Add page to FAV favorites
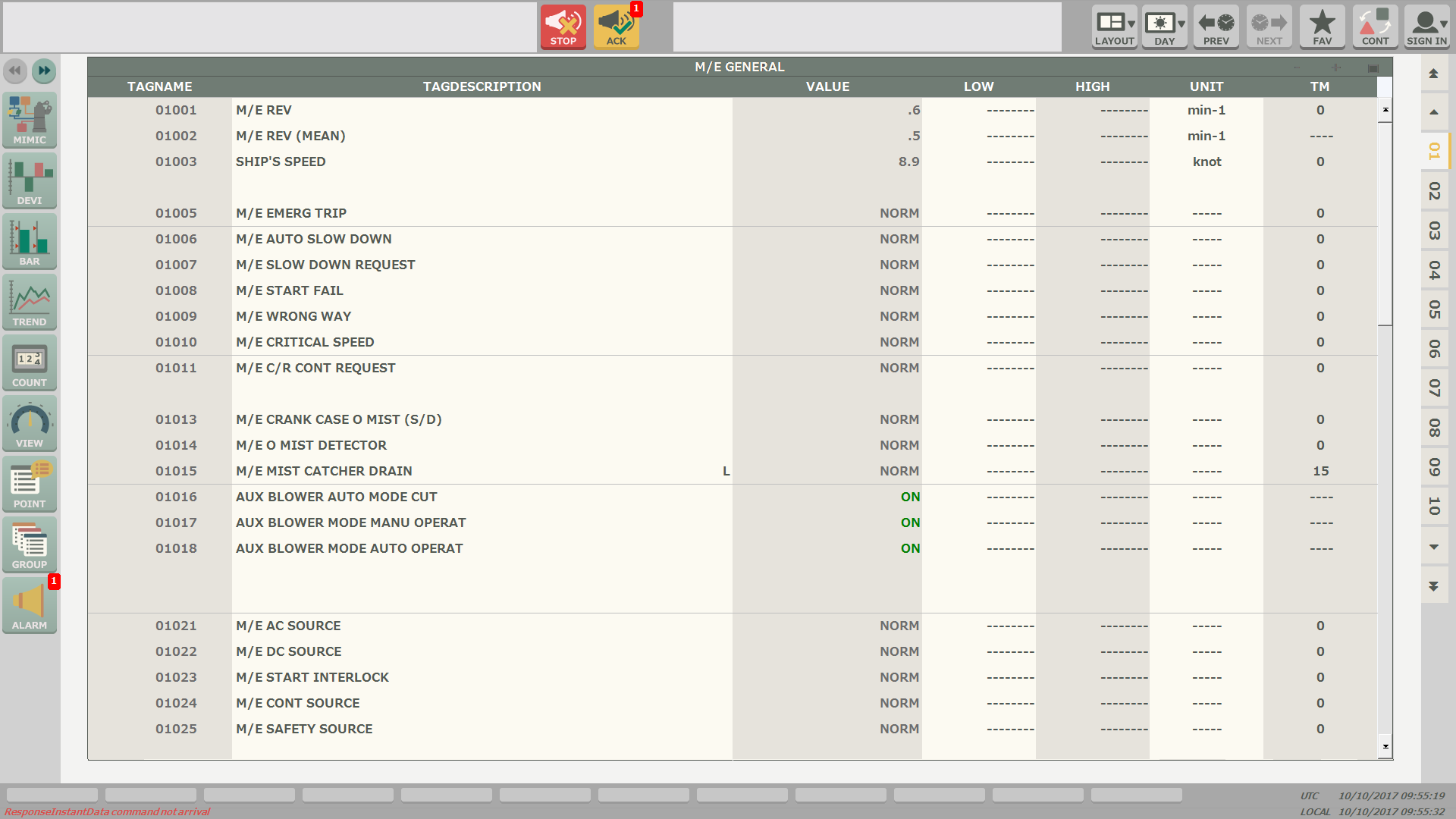Screen dimensions: 1456x819 point(1322,27)
